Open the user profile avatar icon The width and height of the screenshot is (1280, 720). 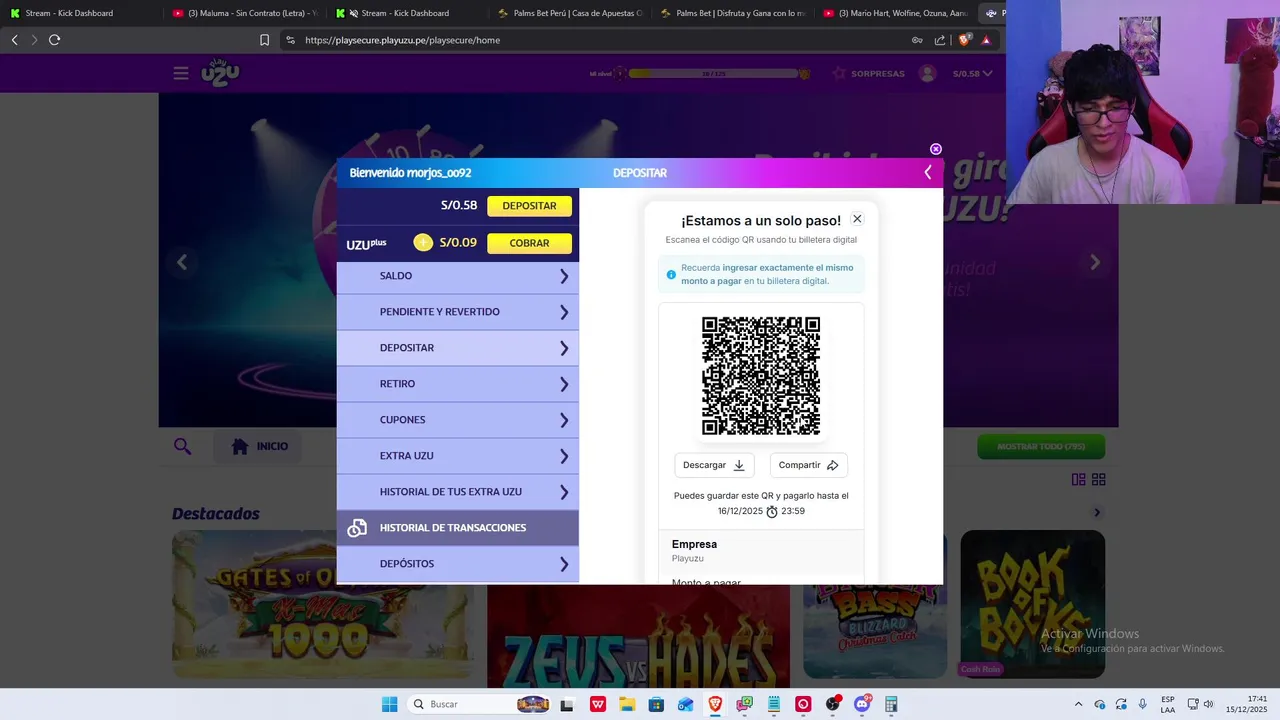point(928,73)
